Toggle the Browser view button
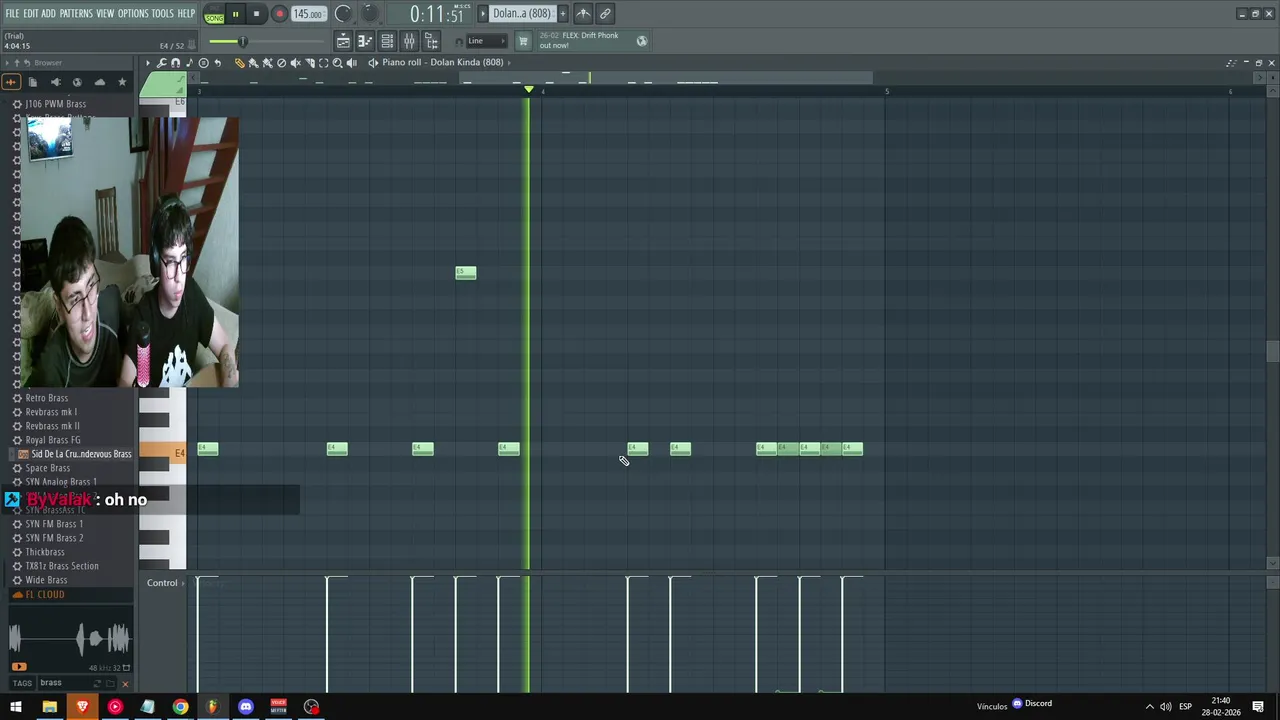The image size is (1280, 720). point(431,41)
